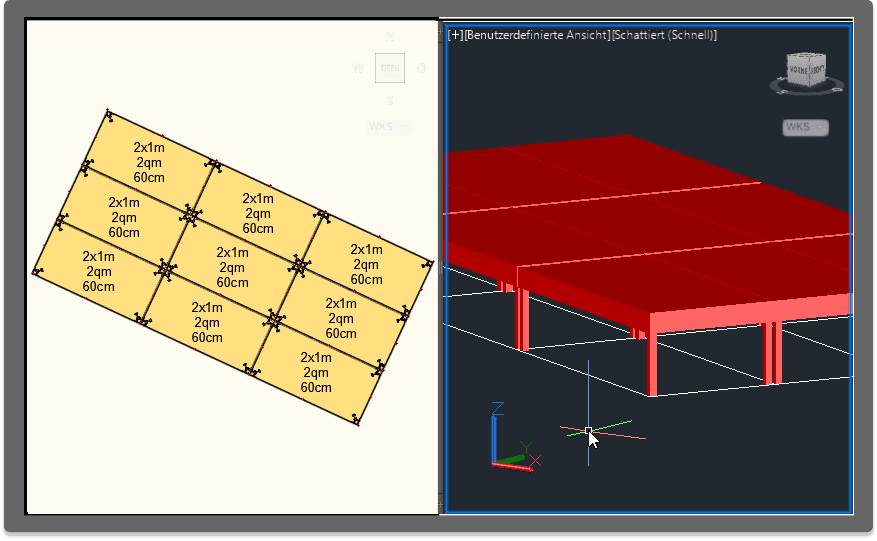Click the VORNE face of the 3D ViewCube
The width and height of the screenshot is (877, 541).
point(799,72)
